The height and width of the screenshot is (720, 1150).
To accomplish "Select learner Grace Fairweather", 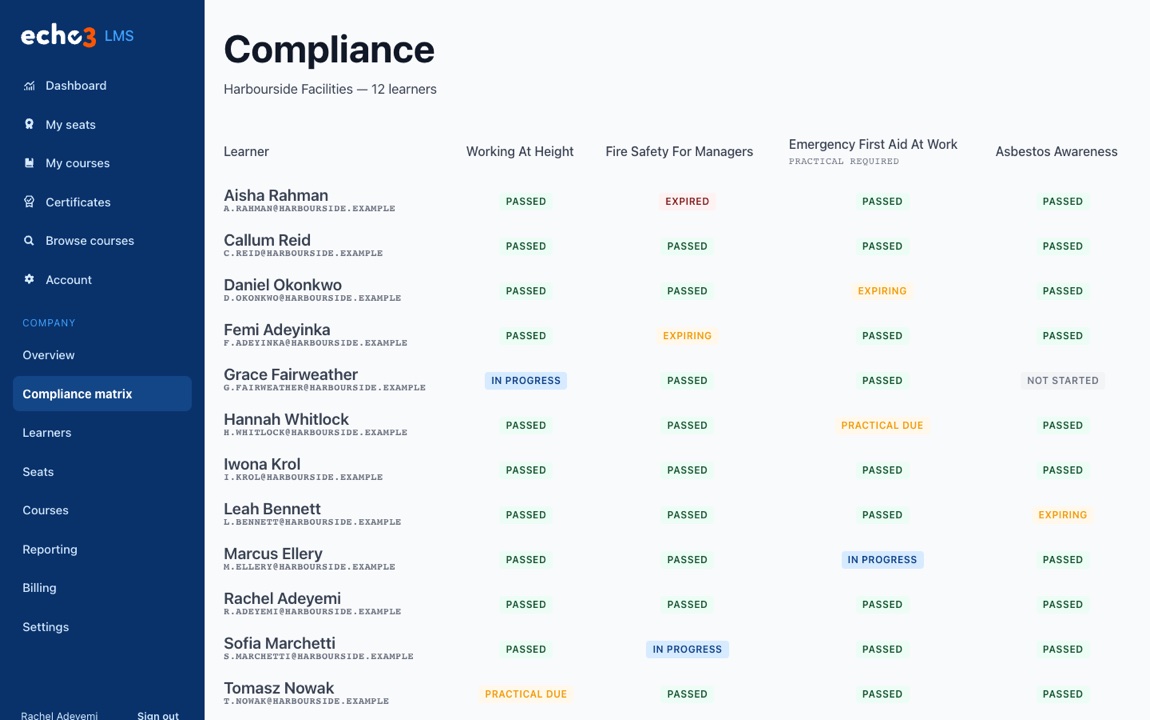I will tap(290, 375).
